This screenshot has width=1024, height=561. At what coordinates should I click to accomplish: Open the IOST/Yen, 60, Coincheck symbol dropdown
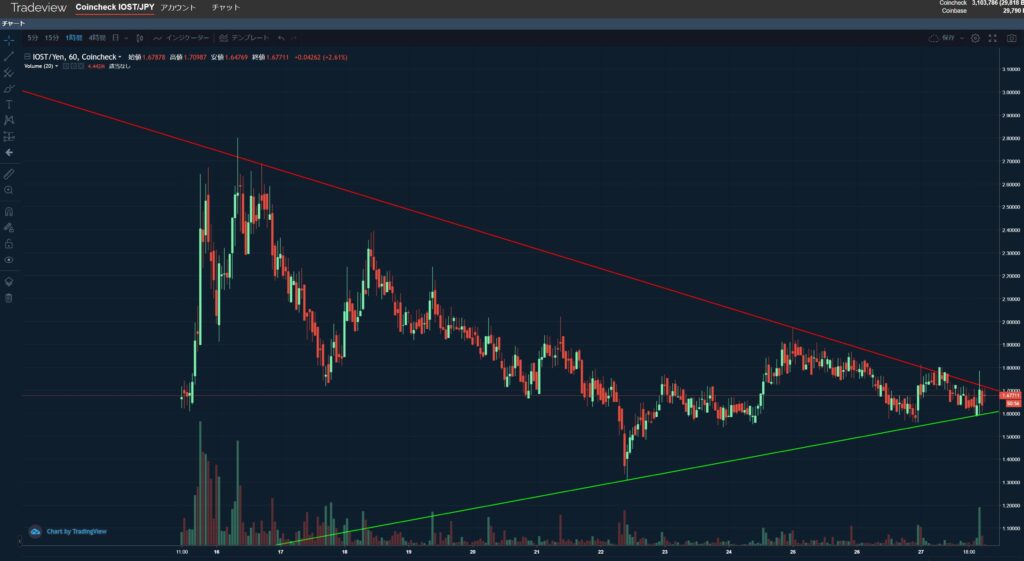coord(76,57)
